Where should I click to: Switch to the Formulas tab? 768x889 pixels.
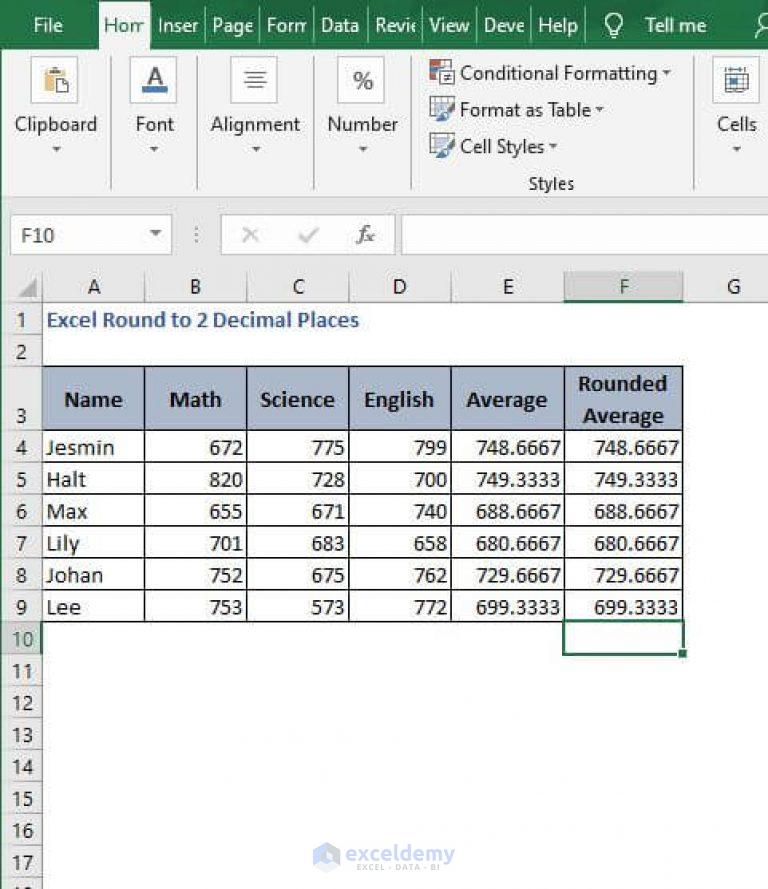[x=286, y=25]
